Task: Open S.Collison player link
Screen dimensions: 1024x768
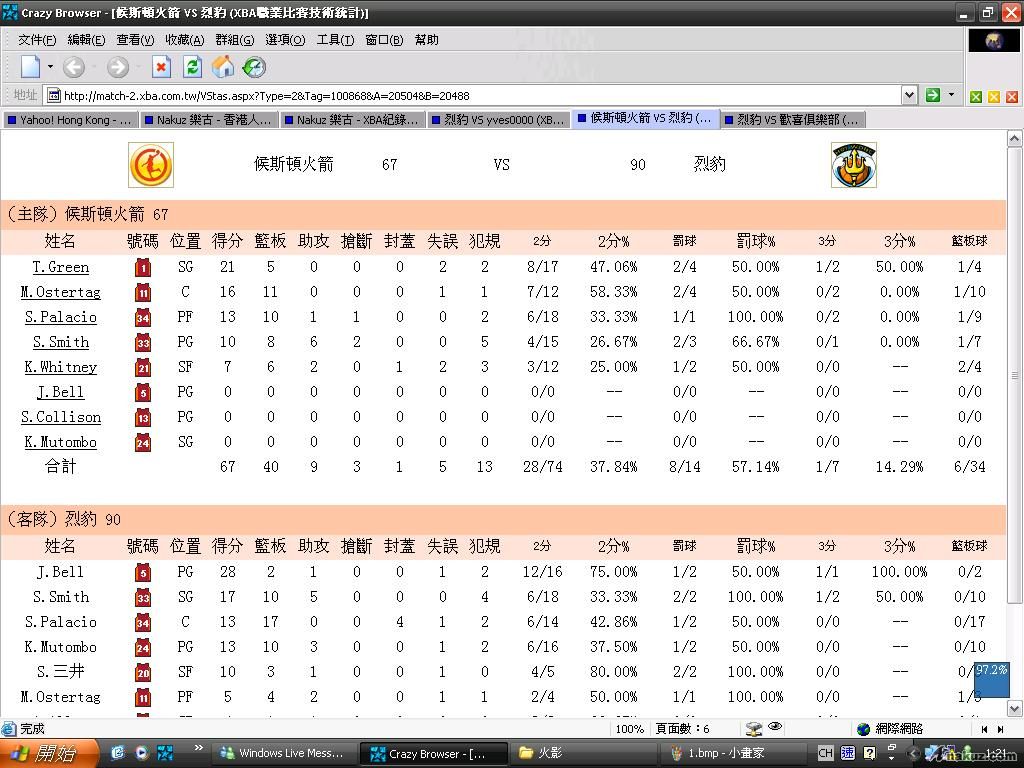Action: coord(61,417)
